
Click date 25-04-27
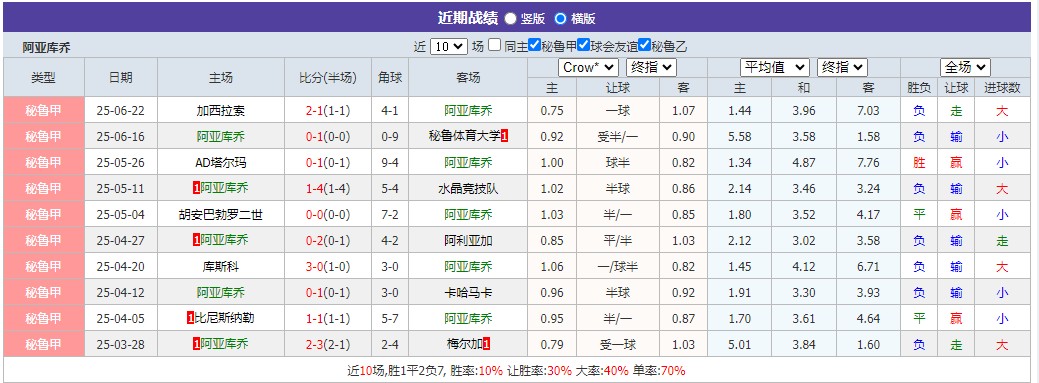click(x=121, y=241)
